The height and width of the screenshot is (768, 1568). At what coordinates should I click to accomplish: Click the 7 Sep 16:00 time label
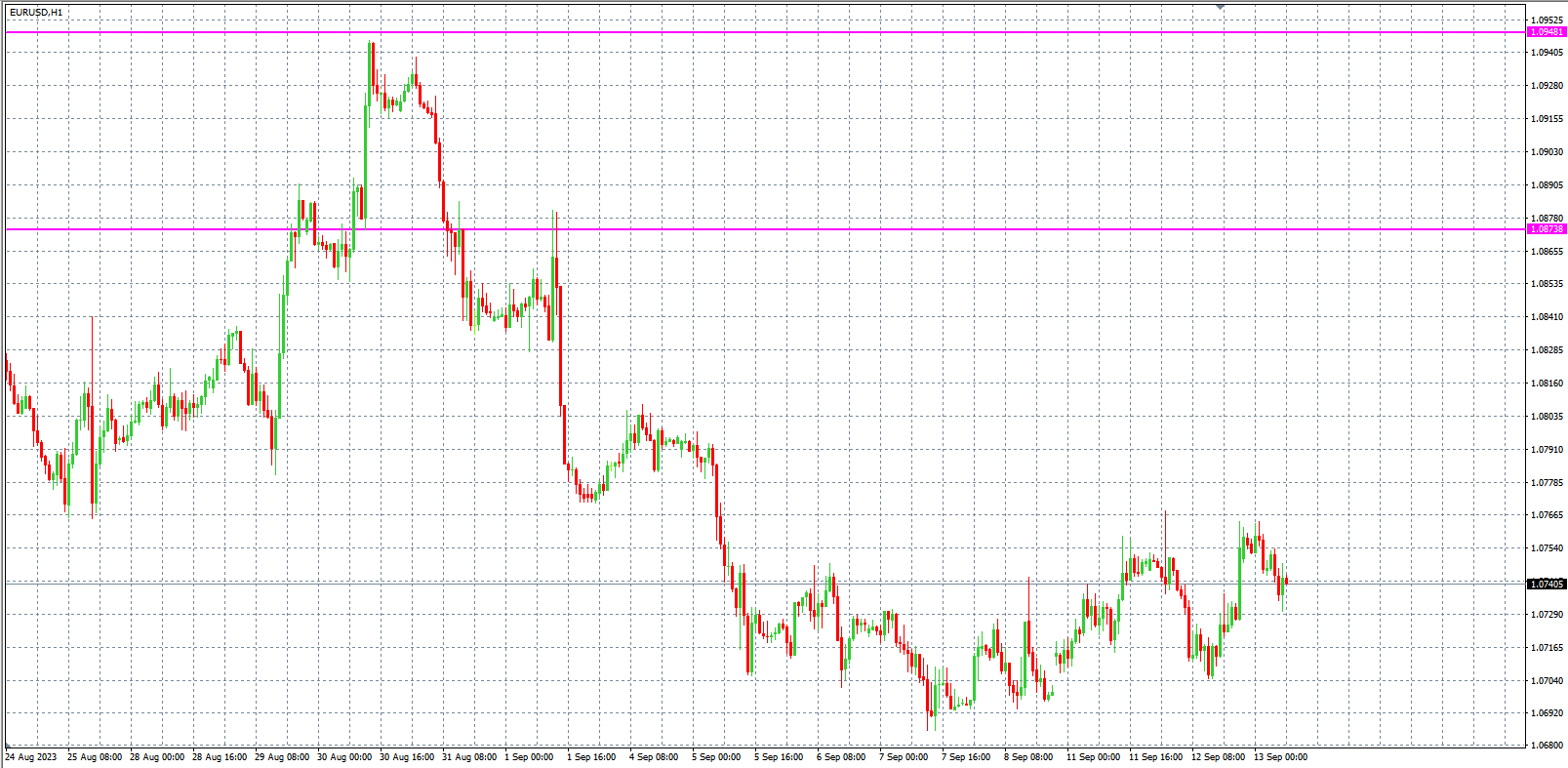coord(966,756)
